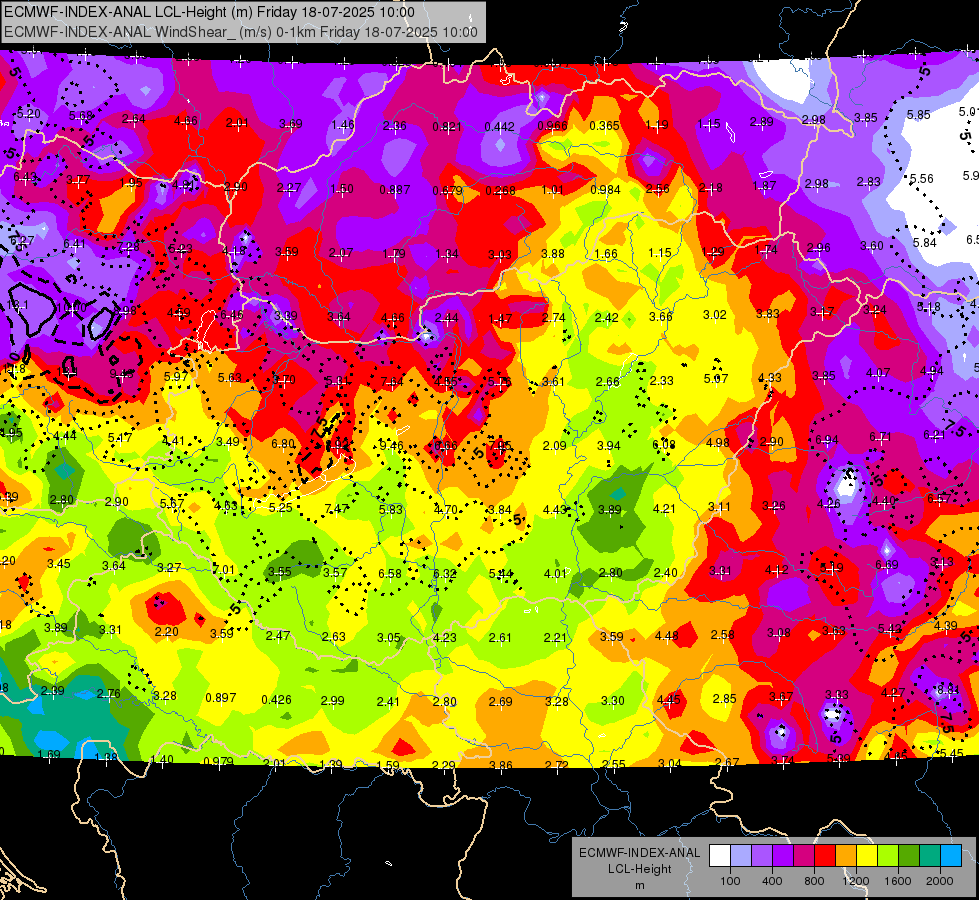Click the wind shear value 7.47
Viewport: 979px width, 900px height.
[x=336, y=508]
